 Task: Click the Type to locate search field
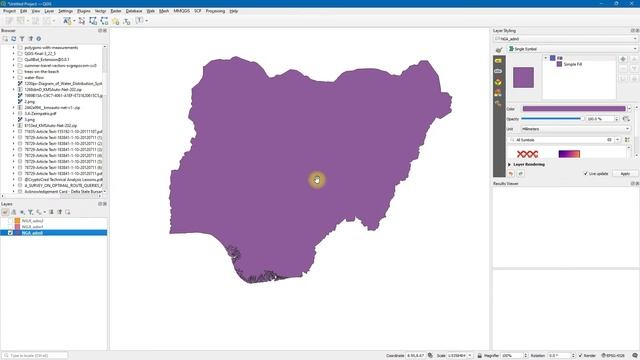[35, 356]
